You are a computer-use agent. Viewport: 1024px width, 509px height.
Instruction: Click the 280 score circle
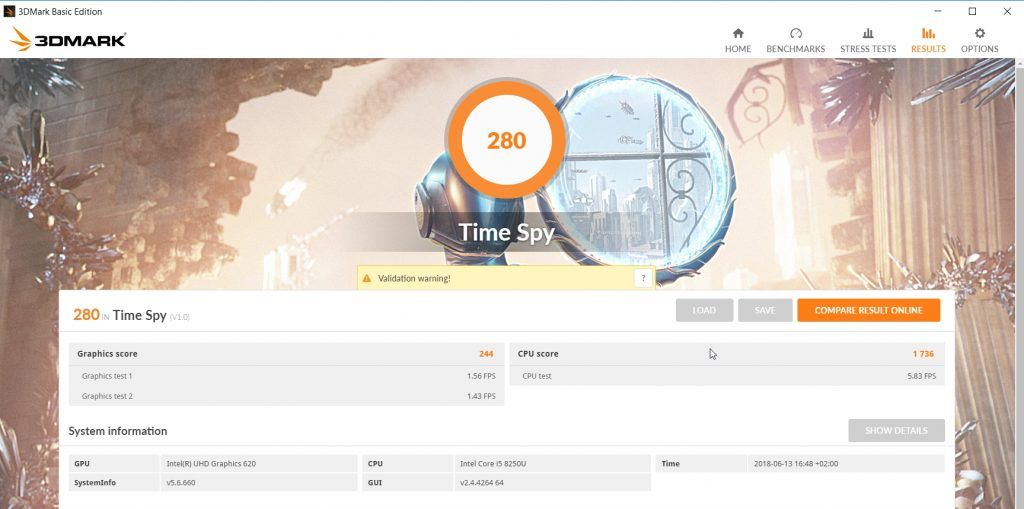point(507,140)
